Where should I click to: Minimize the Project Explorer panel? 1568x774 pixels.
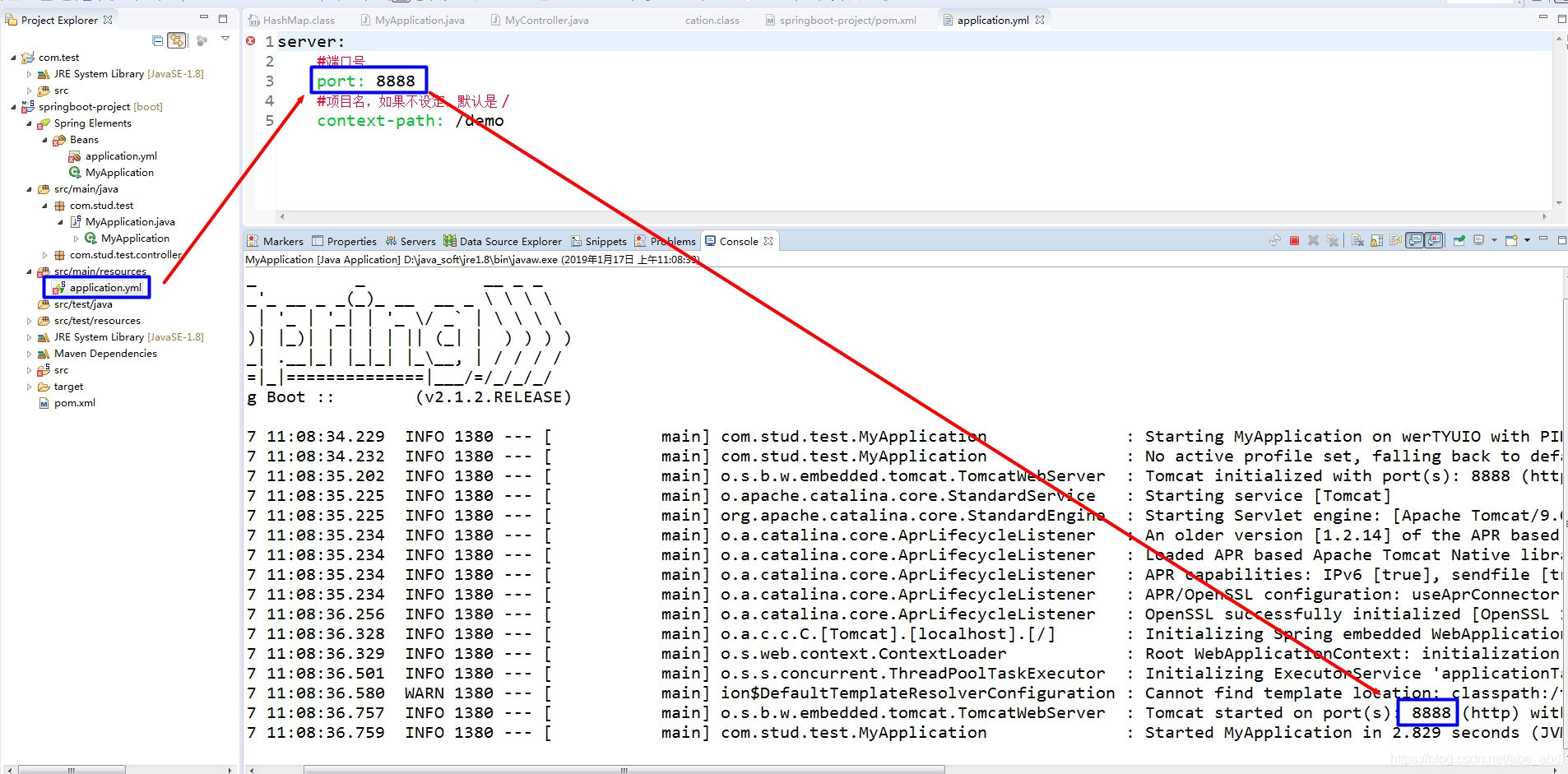[204, 18]
